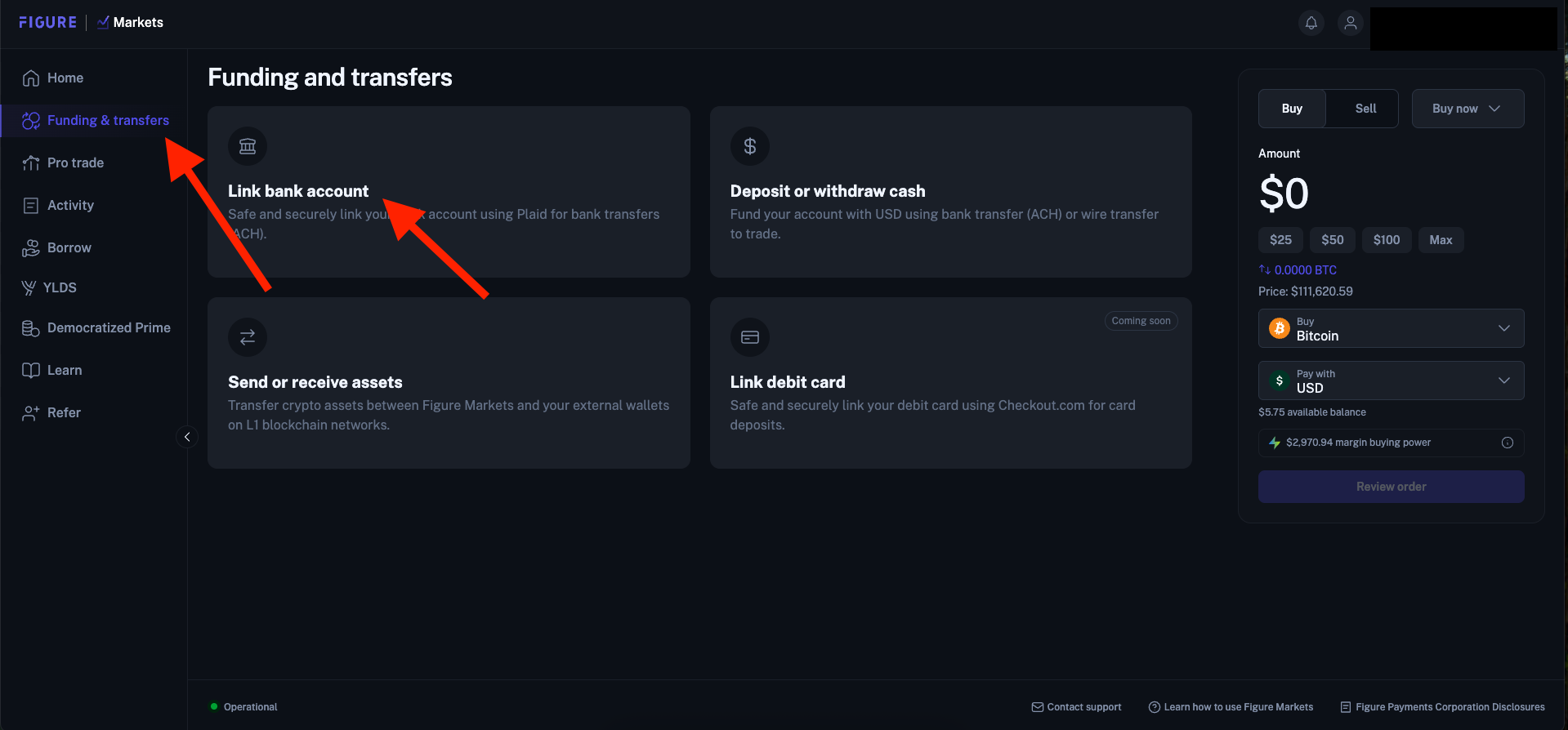Open the Contact support link
Image resolution: width=1568 pixels, height=730 pixels.
1077,707
